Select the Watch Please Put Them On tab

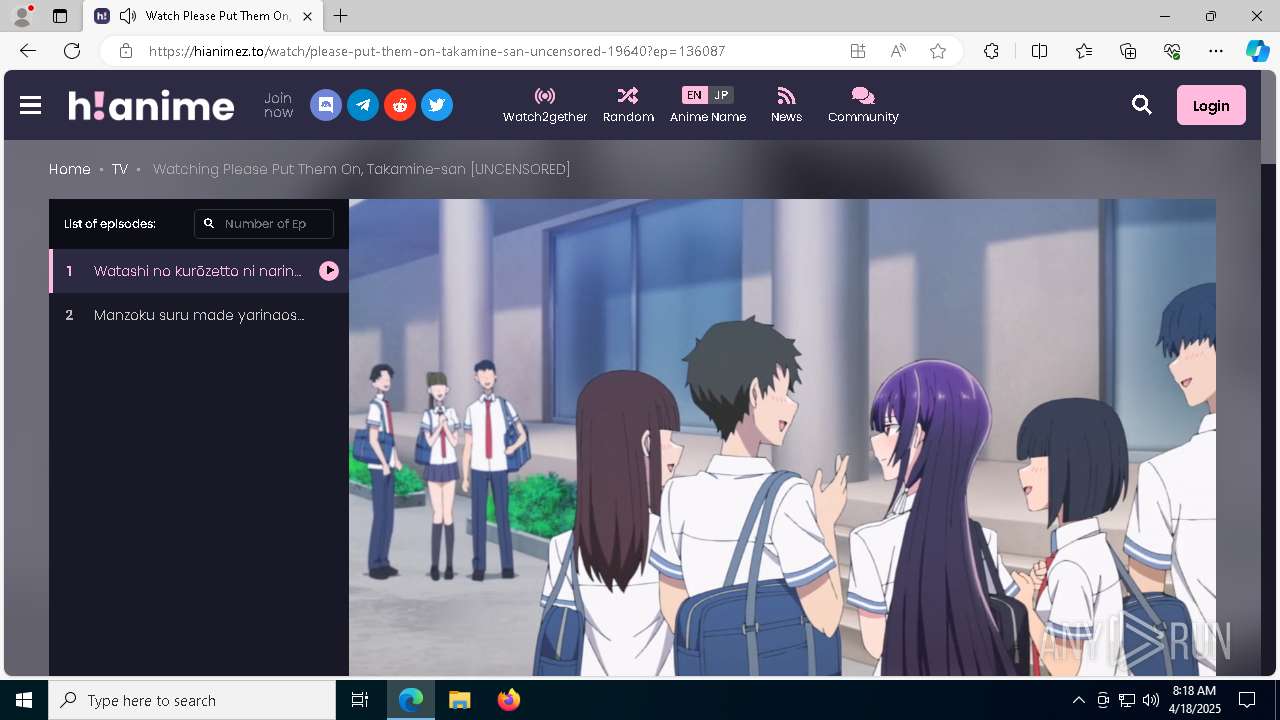pyautogui.click(x=204, y=16)
